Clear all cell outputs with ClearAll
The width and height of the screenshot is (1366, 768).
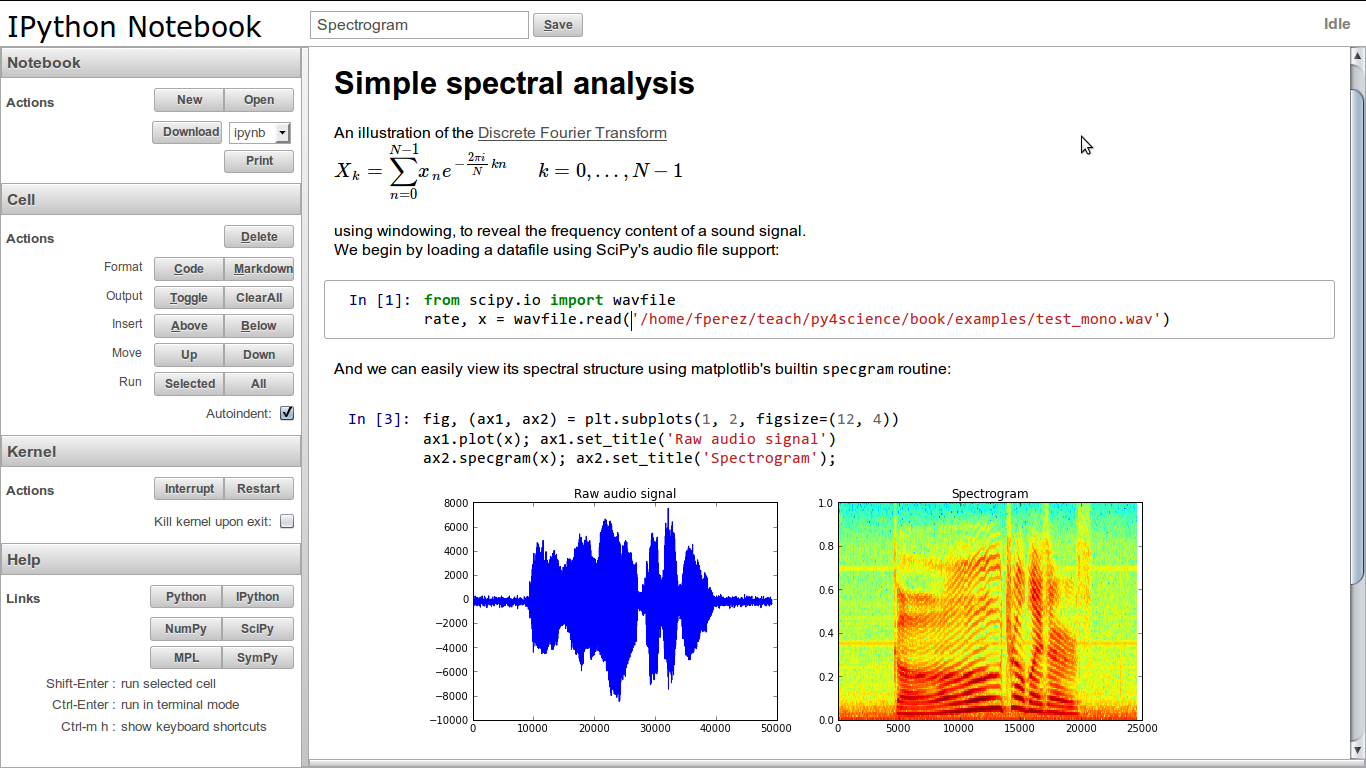pos(259,297)
